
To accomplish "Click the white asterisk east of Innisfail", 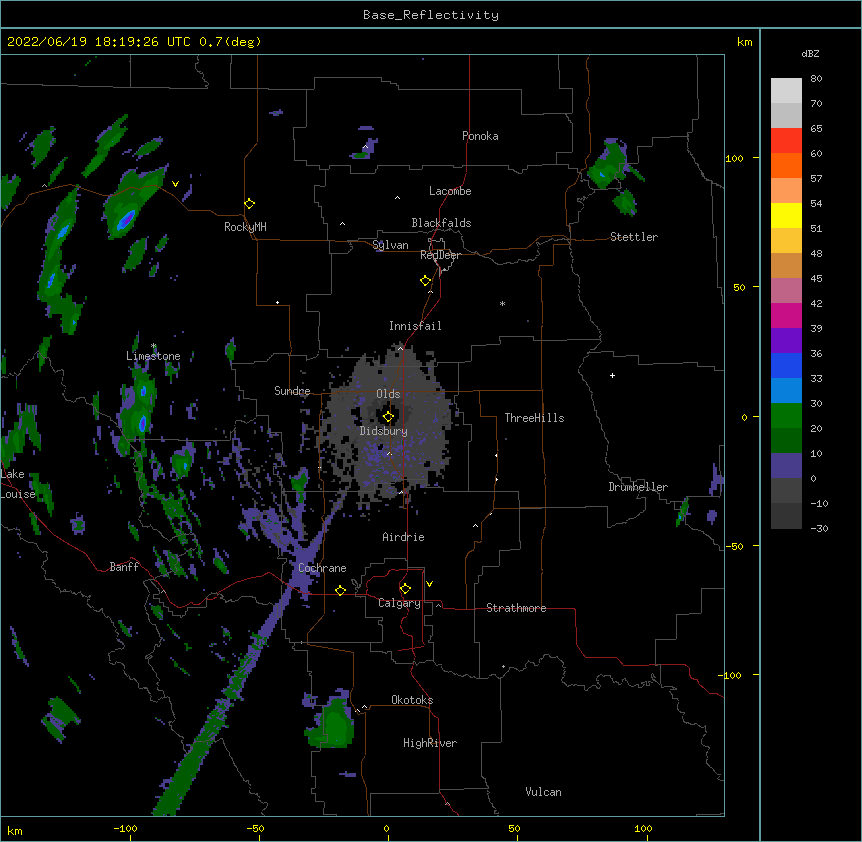I will click(x=502, y=303).
